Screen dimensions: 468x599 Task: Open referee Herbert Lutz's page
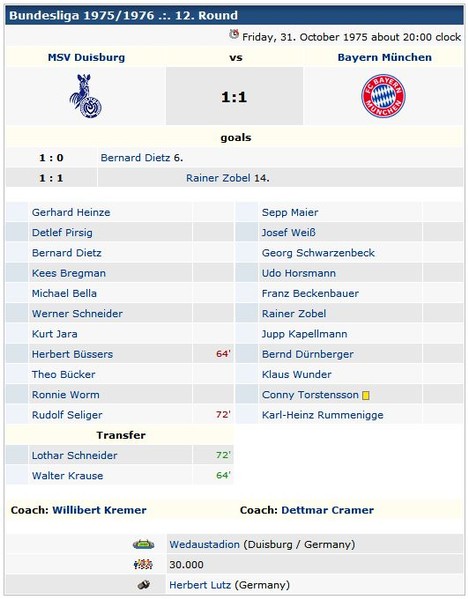click(x=200, y=585)
